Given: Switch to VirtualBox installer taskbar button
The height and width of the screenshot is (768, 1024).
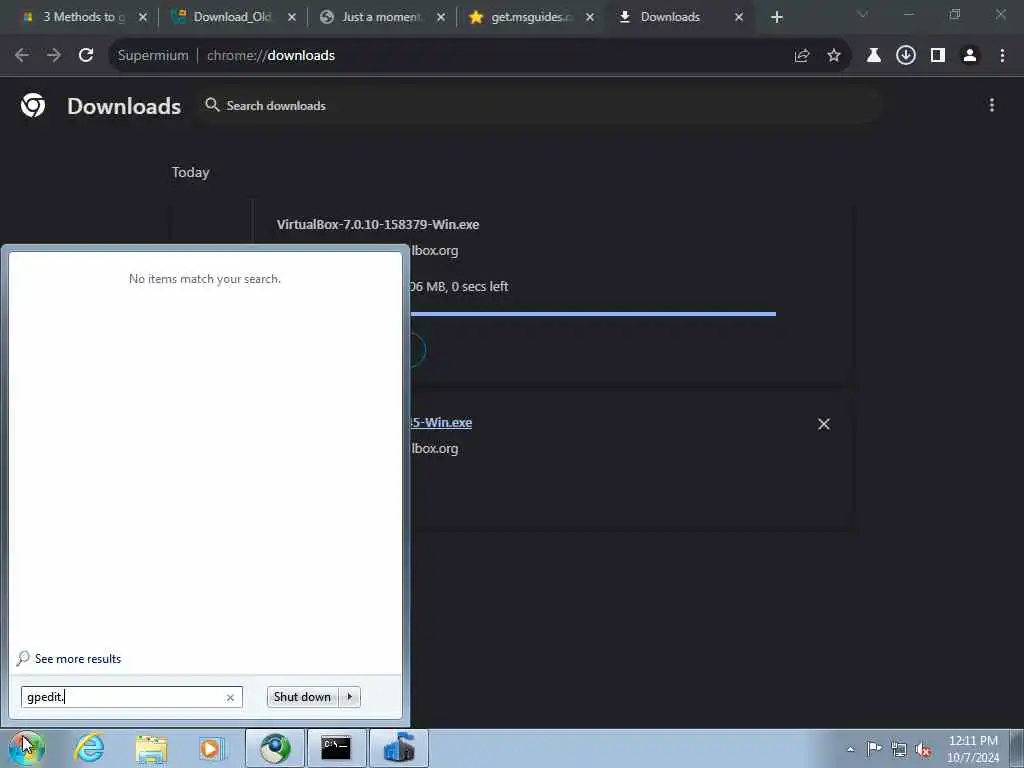Looking at the screenshot, I should point(398,748).
